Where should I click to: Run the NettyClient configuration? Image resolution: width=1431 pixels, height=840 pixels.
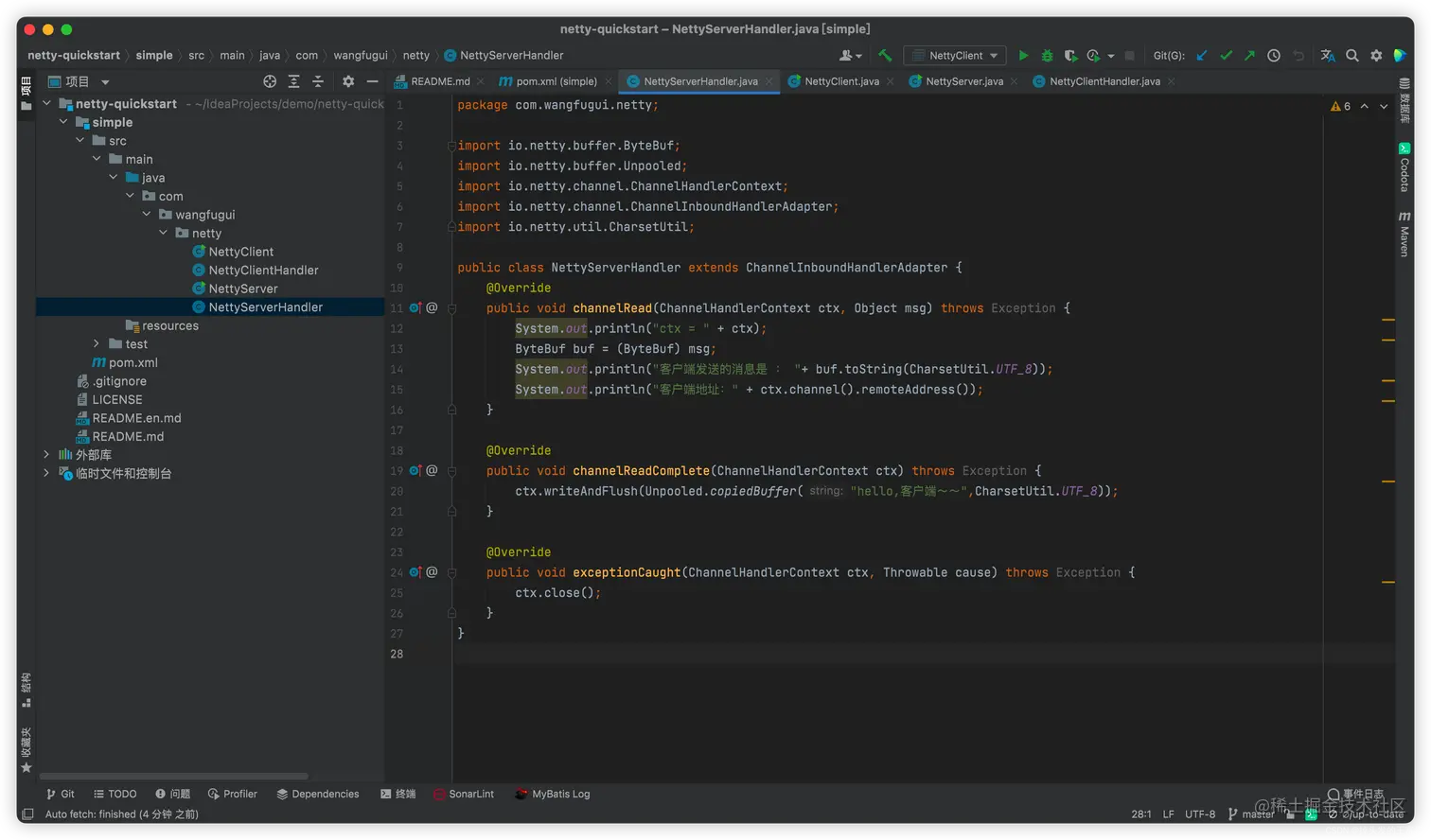pos(1023,56)
